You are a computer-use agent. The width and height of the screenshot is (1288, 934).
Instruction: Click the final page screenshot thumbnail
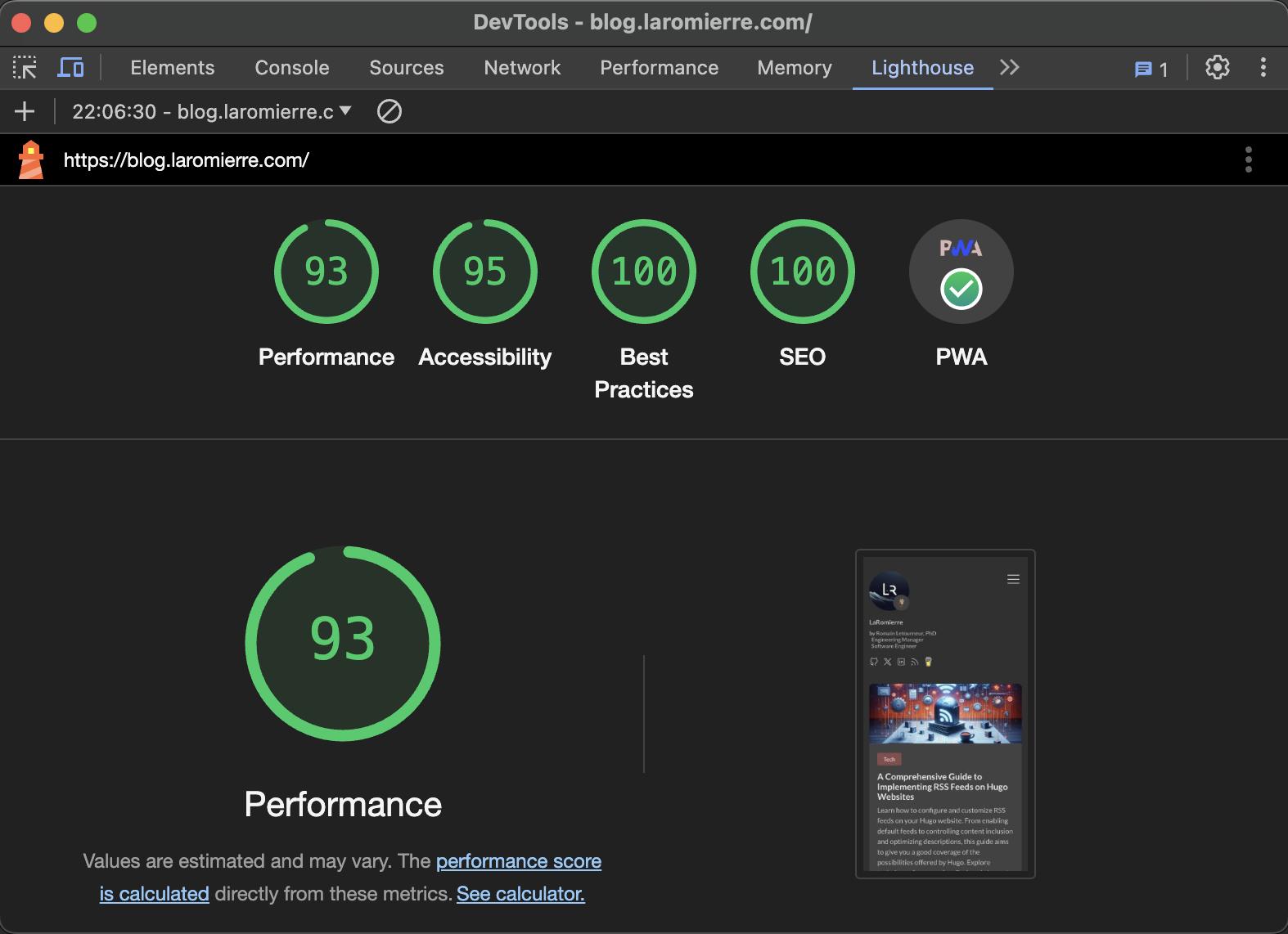pos(945,714)
